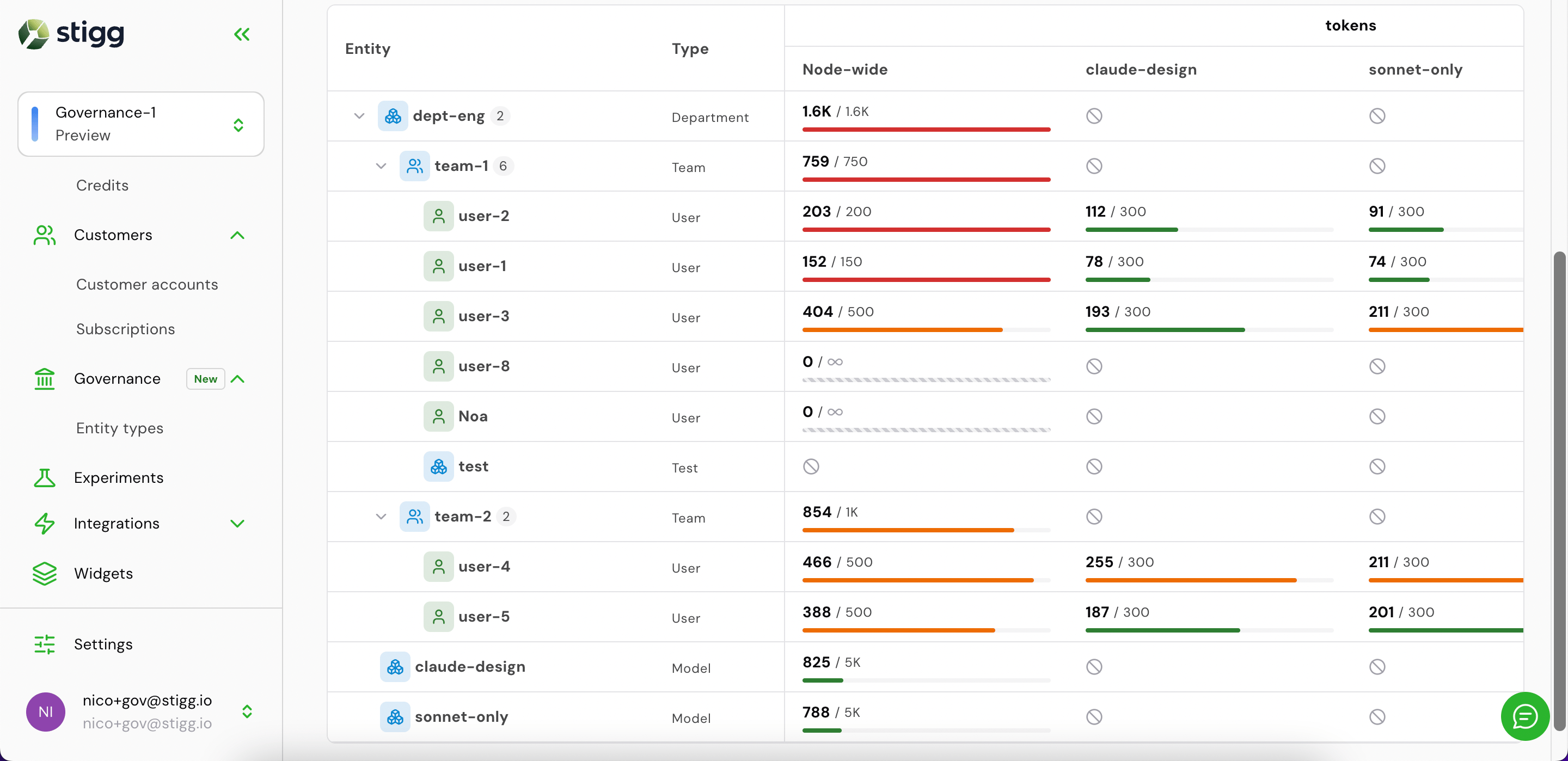Click the New badge next to Governance
This screenshot has width=1568, height=761.
(206, 379)
